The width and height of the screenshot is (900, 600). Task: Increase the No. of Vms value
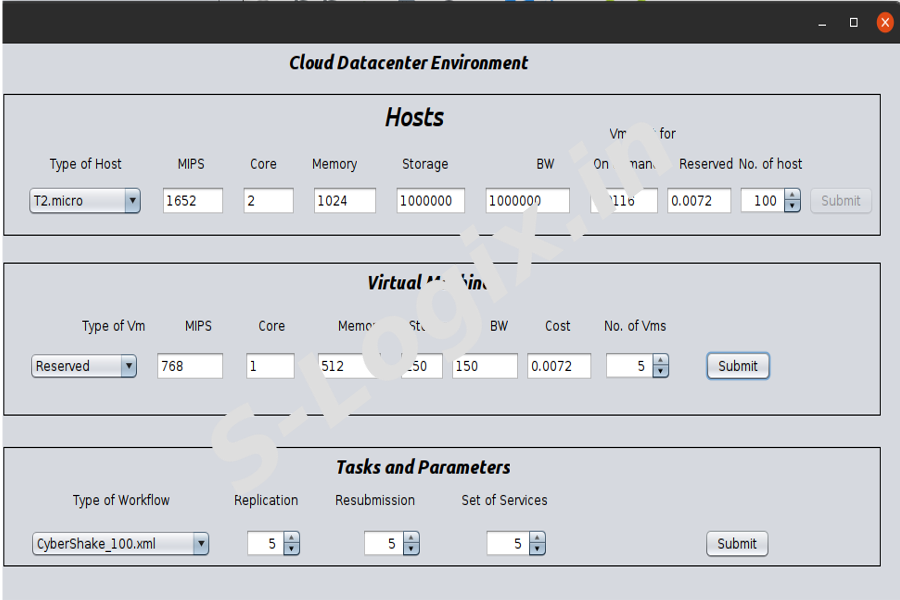660,361
